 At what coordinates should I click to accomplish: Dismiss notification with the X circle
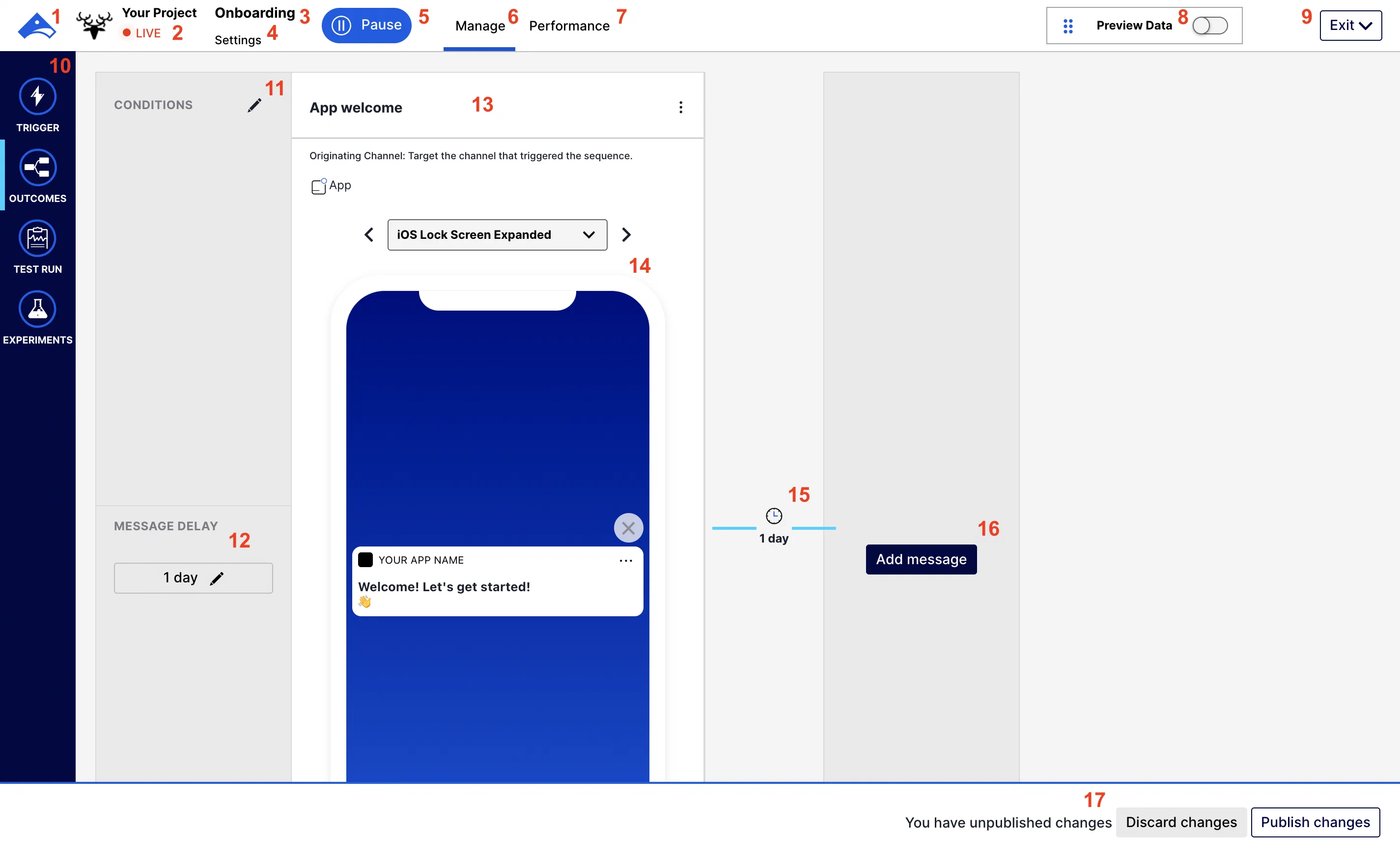[628, 528]
